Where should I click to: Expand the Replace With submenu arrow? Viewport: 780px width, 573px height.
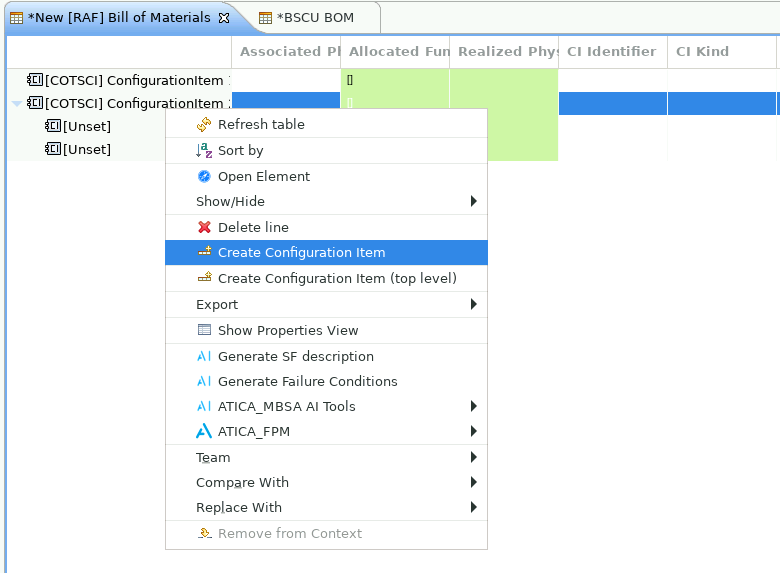(x=474, y=507)
